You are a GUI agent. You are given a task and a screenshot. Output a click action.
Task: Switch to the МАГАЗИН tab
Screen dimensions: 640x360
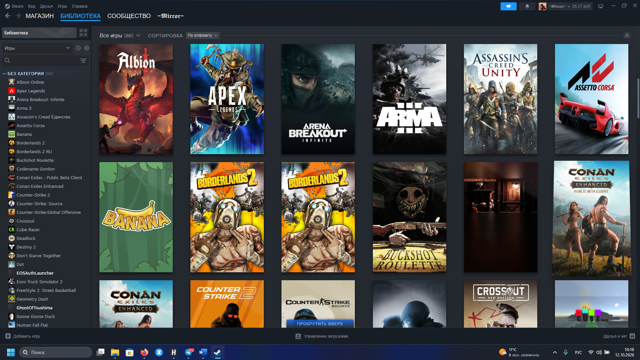pyautogui.click(x=40, y=16)
